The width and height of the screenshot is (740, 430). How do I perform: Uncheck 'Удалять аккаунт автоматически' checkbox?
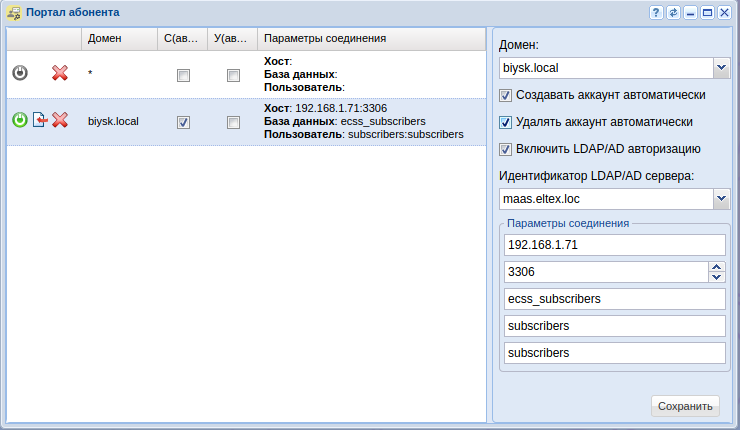point(506,122)
